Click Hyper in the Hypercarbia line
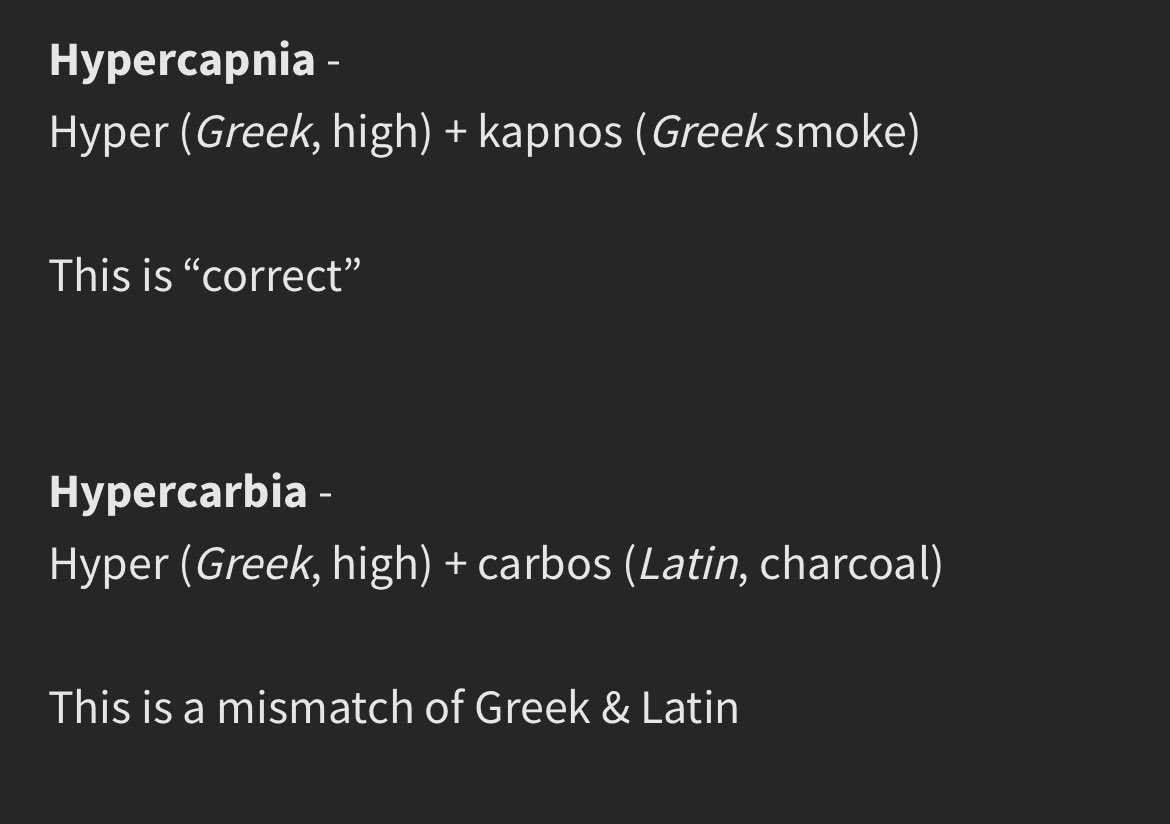Screen dimensions: 1170x824 (109, 566)
